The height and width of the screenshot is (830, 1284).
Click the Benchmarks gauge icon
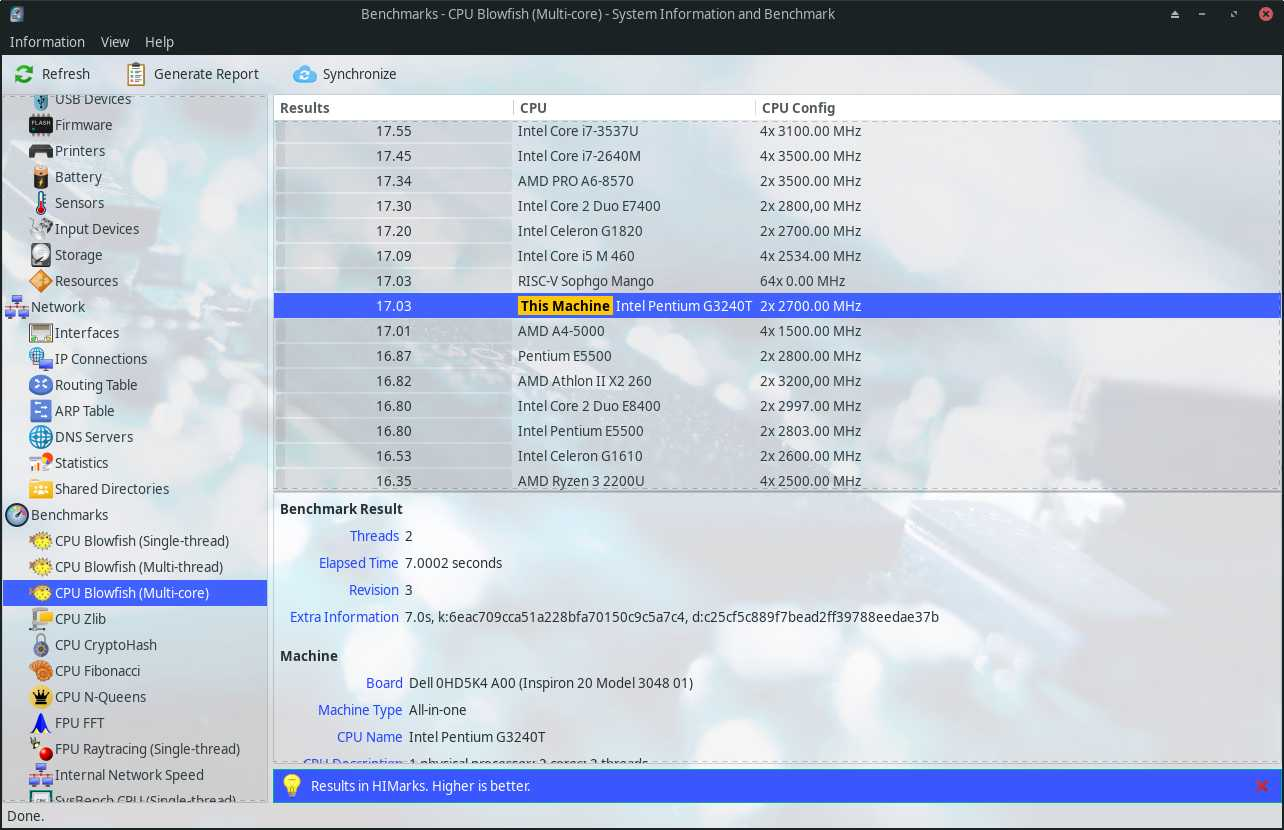point(17,515)
